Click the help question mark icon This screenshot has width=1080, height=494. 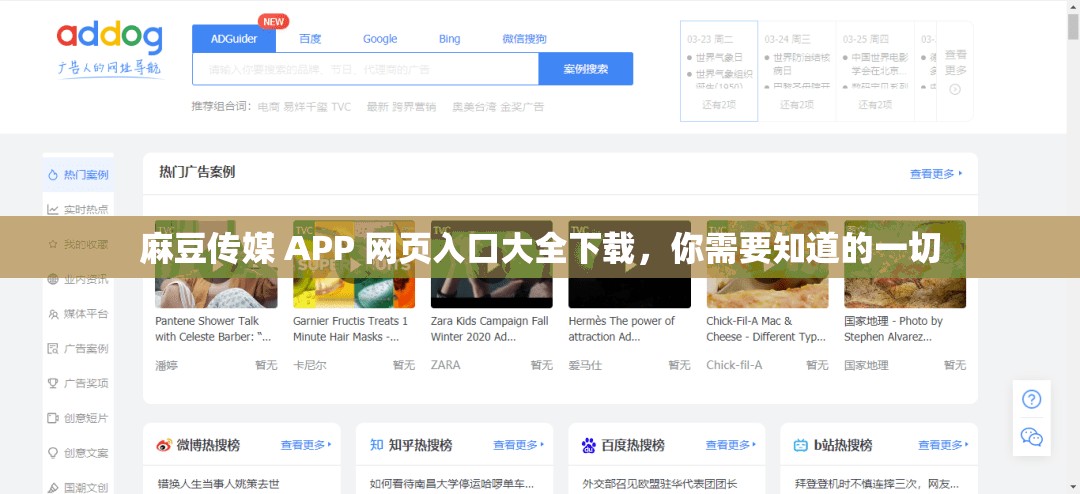[x=1031, y=400]
